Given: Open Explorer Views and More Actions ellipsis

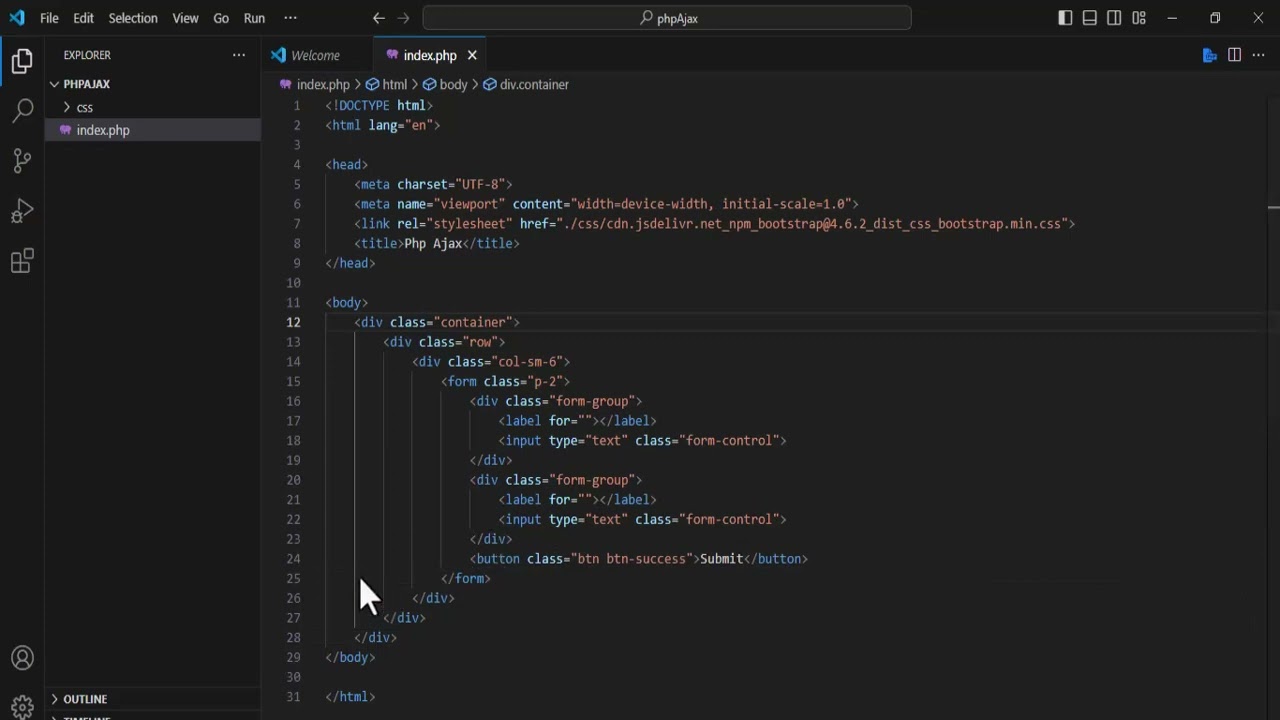Looking at the screenshot, I should coord(238,55).
